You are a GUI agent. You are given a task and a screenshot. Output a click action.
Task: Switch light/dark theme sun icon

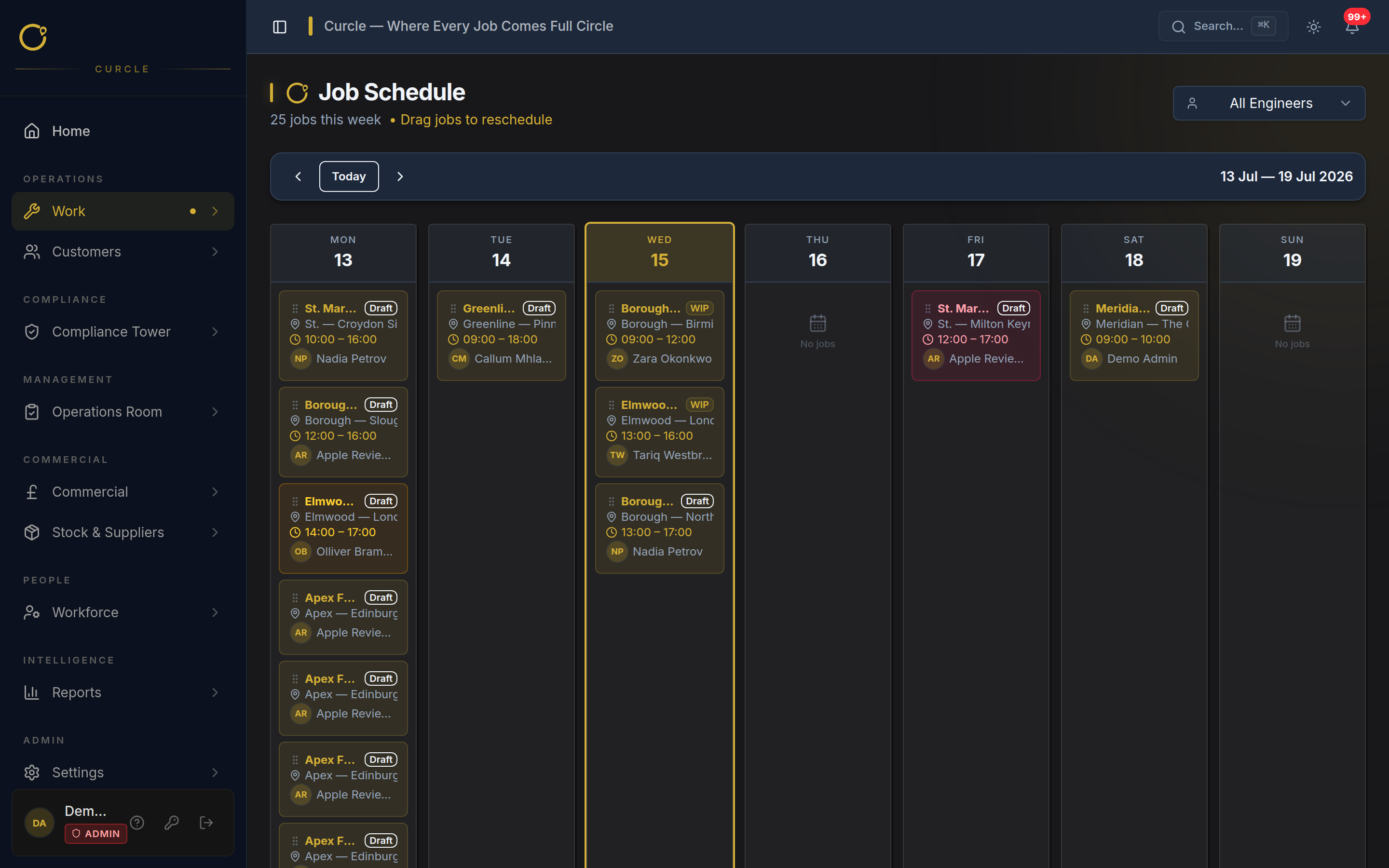tap(1313, 27)
